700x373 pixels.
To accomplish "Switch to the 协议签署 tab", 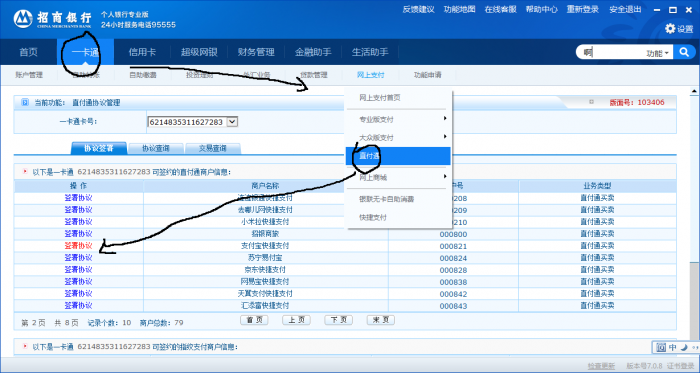I will pyautogui.click(x=99, y=149).
